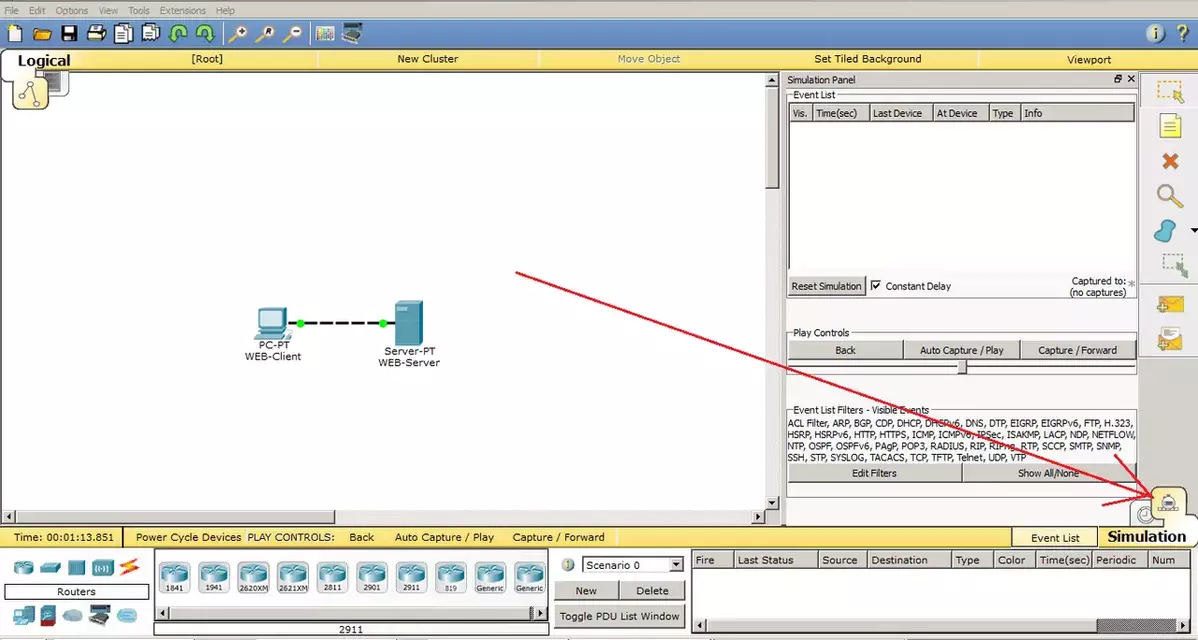Click the WEB-Server device on the canvas
The height and width of the screenshot is (640, 1198).
pos(409,323)
